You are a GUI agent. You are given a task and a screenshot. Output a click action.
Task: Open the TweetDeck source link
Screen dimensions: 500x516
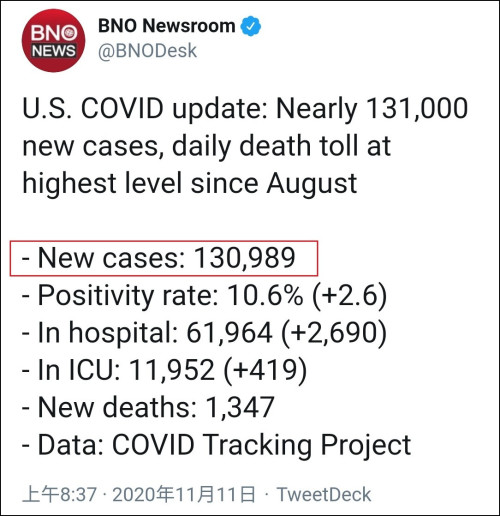point(324,494)
